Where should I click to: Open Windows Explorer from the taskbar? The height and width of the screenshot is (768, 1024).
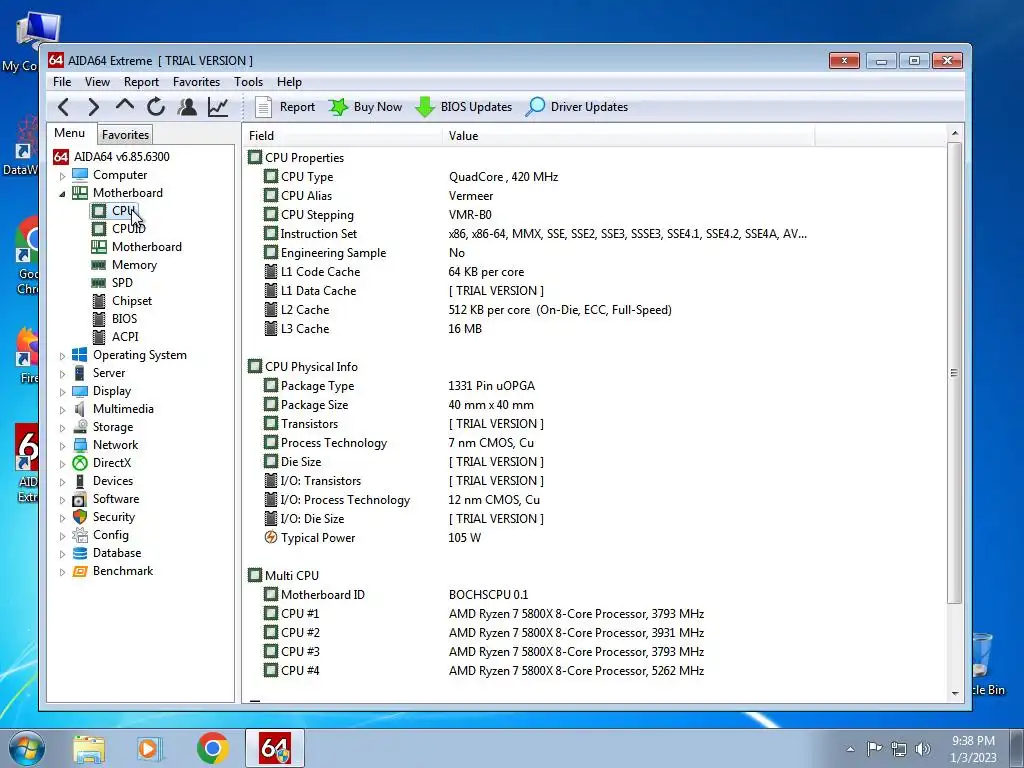[x=89, y=749]
